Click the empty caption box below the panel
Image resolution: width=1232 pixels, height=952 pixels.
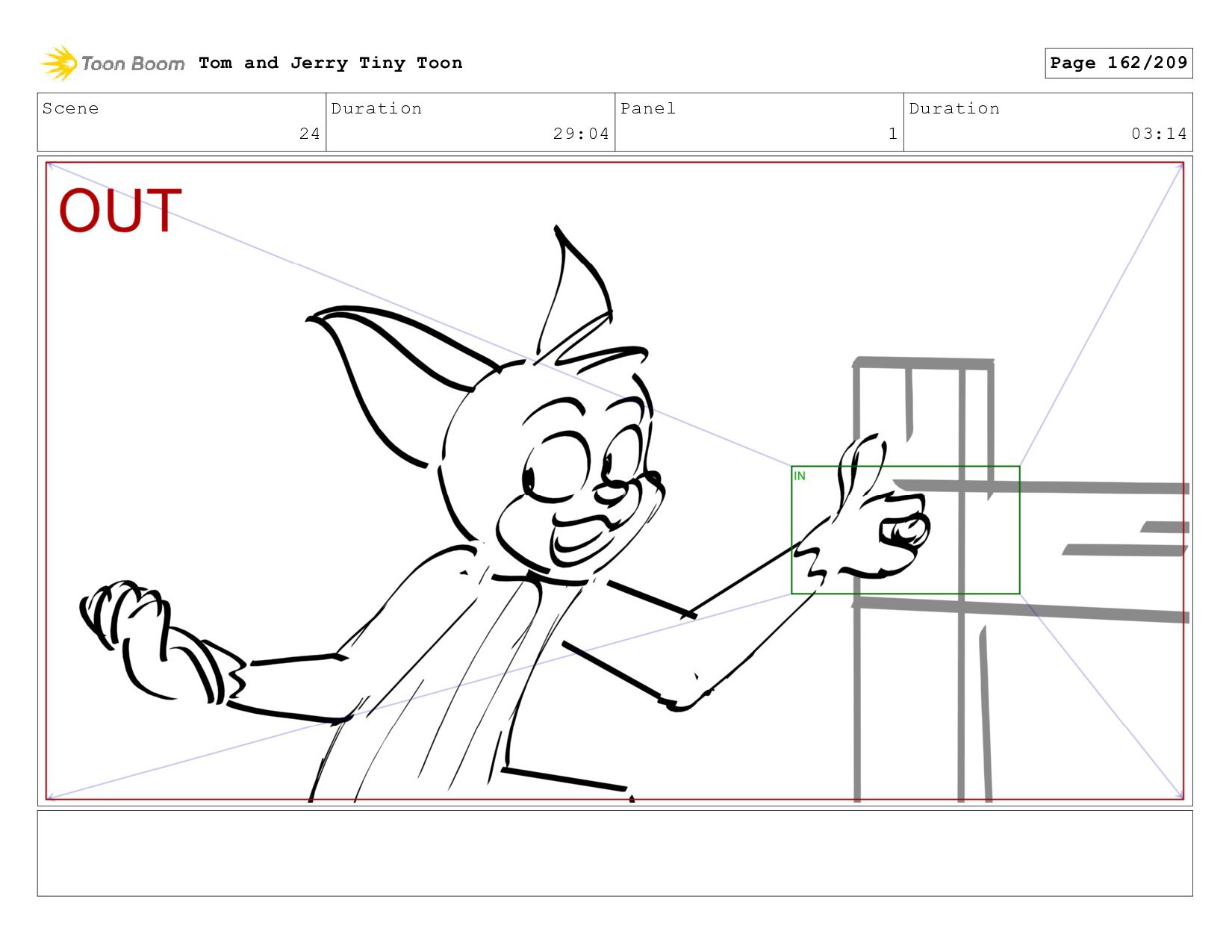point(615,853)
